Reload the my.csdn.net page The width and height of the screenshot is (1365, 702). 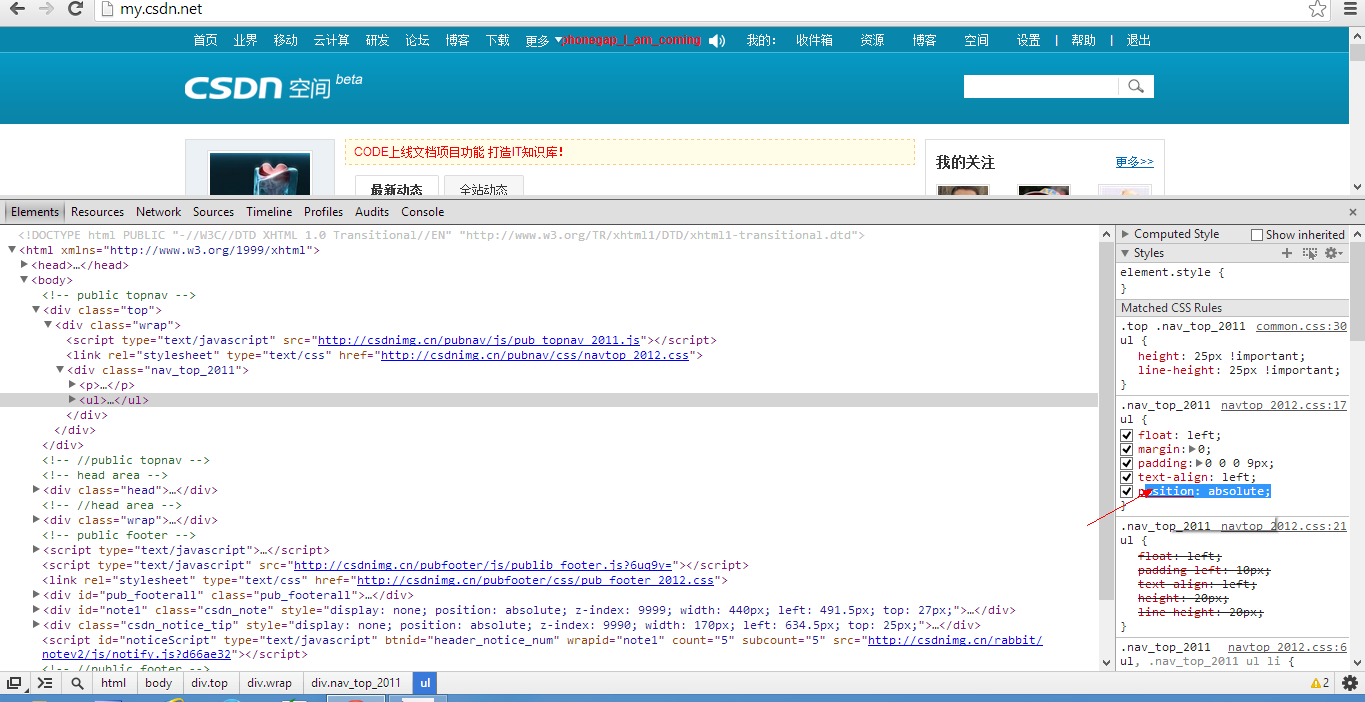click(75, 9)
